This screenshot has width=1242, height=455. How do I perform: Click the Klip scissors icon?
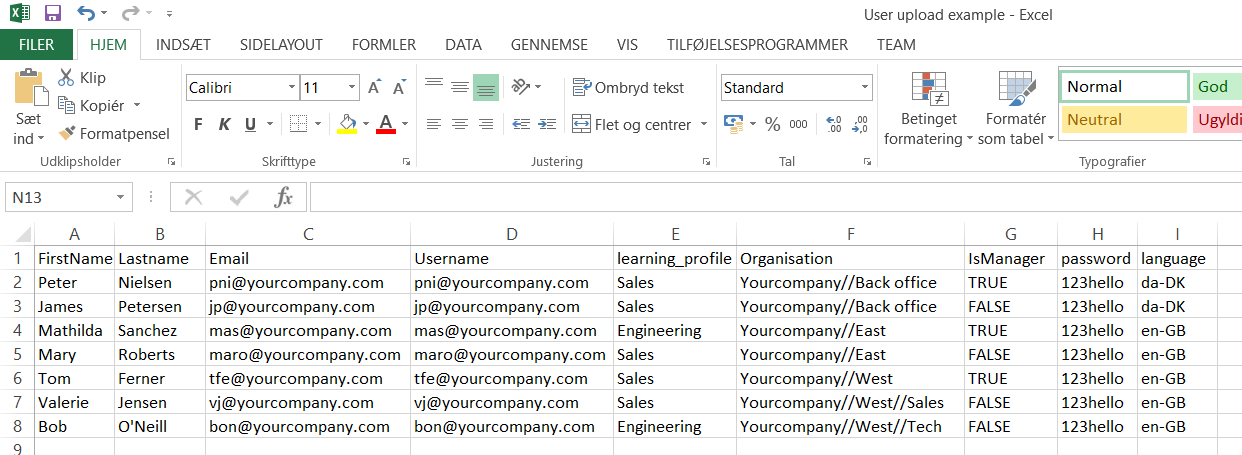tap(67, 78)
